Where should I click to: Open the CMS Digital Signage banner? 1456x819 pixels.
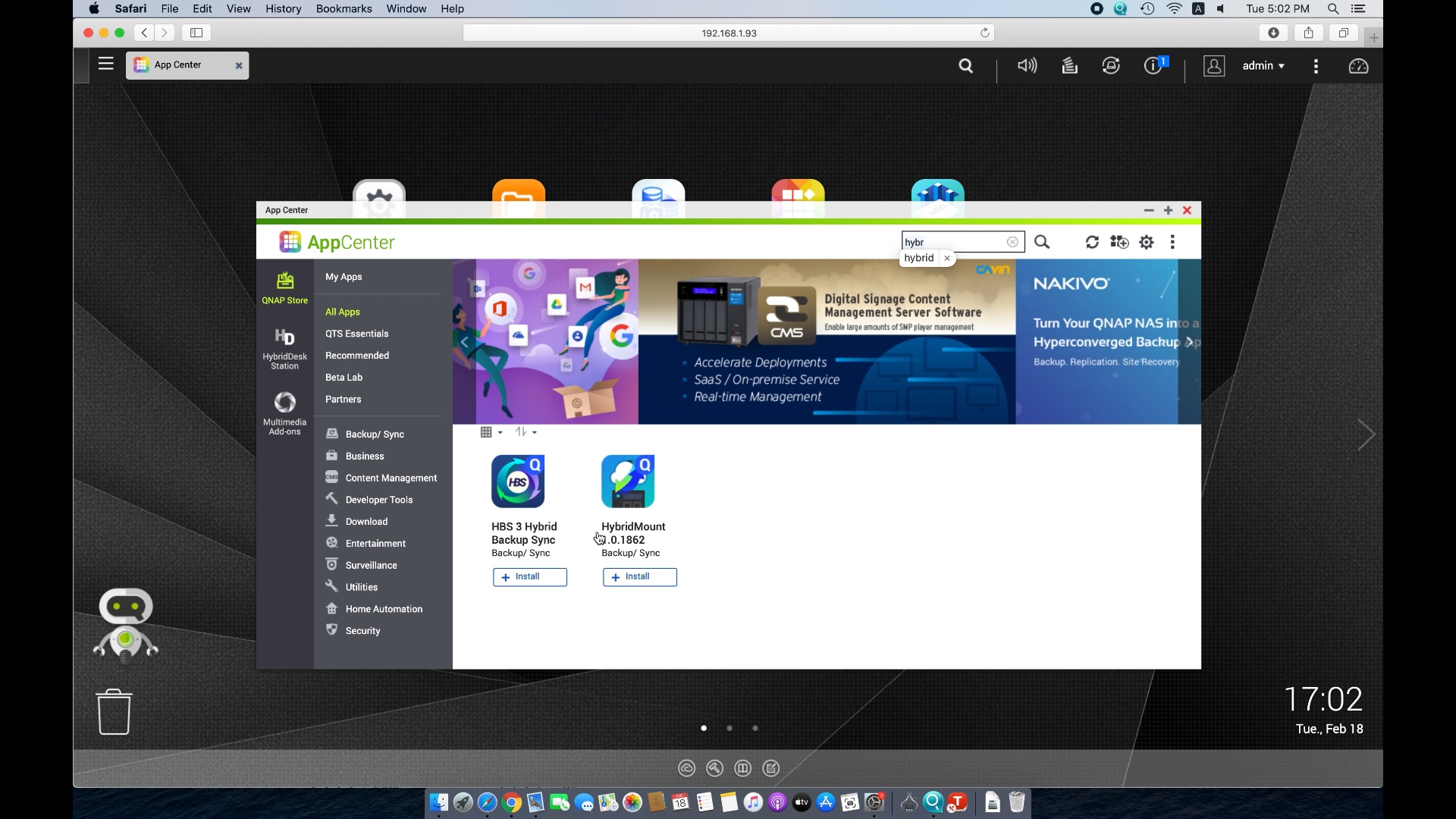[827, 342]
